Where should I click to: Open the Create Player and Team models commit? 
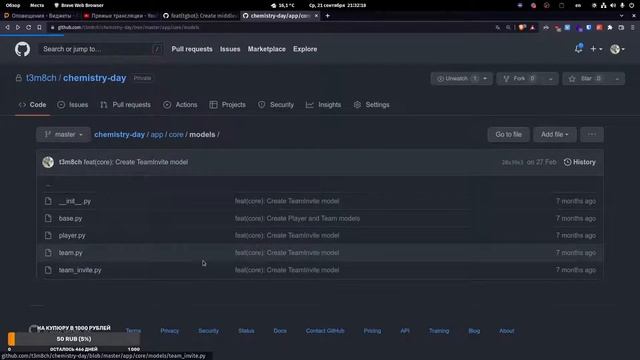(x=297, y=218)
